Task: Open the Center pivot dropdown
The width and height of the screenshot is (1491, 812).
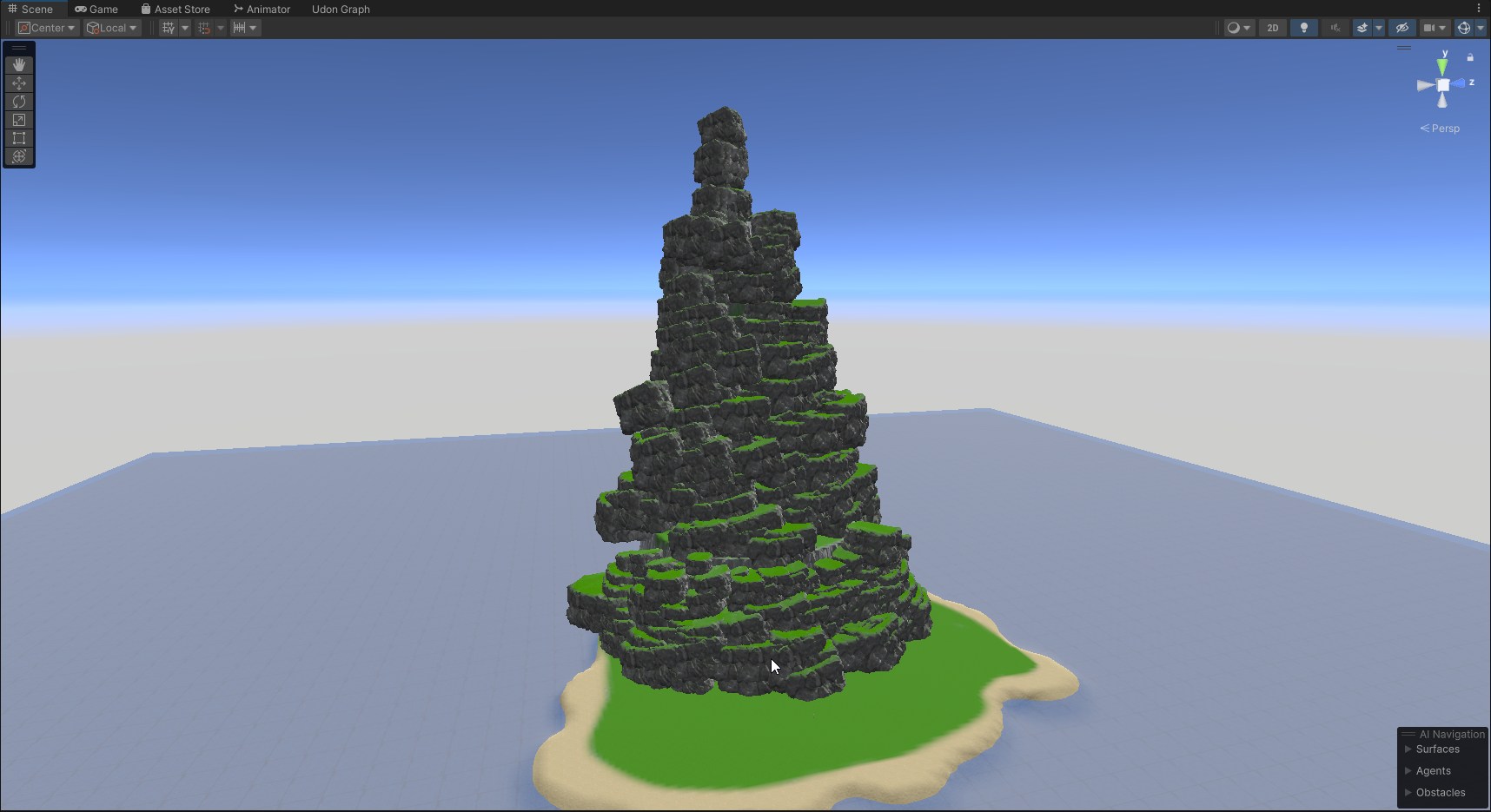Action: 48,28
